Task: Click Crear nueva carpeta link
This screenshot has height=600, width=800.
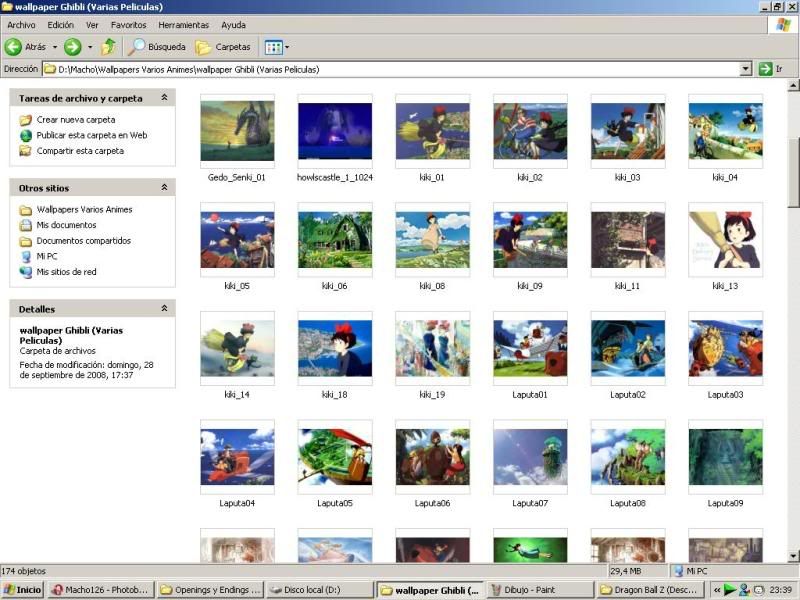Action: (76, 120)
